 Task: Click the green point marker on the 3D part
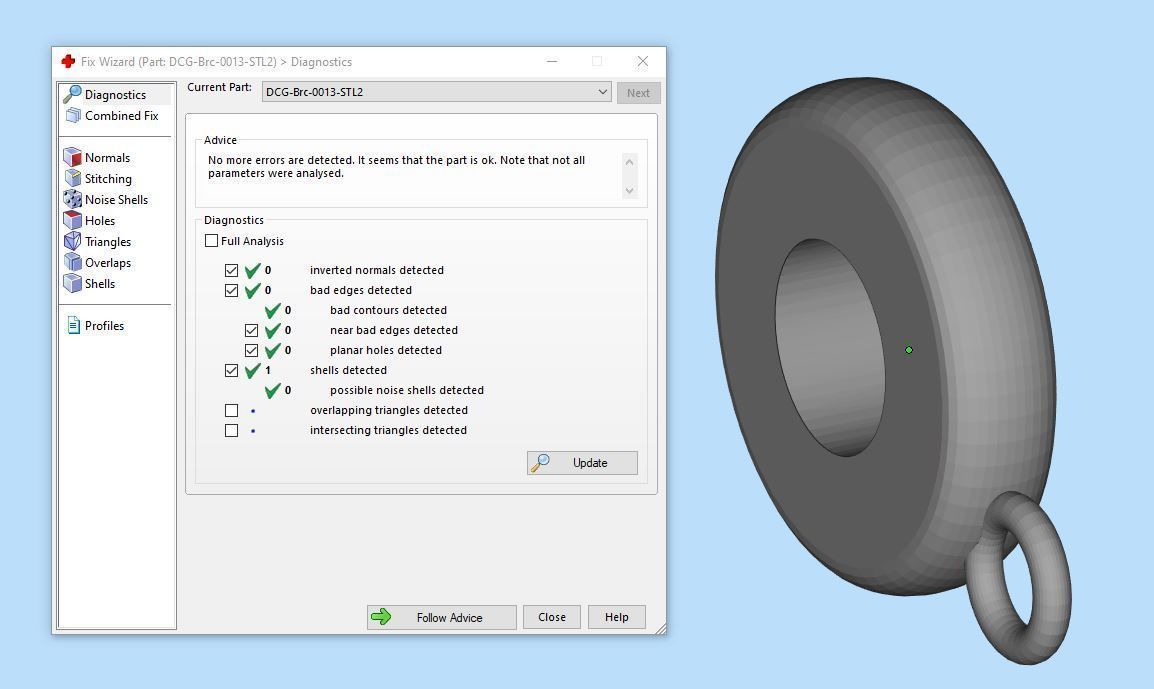click(909, 350)
